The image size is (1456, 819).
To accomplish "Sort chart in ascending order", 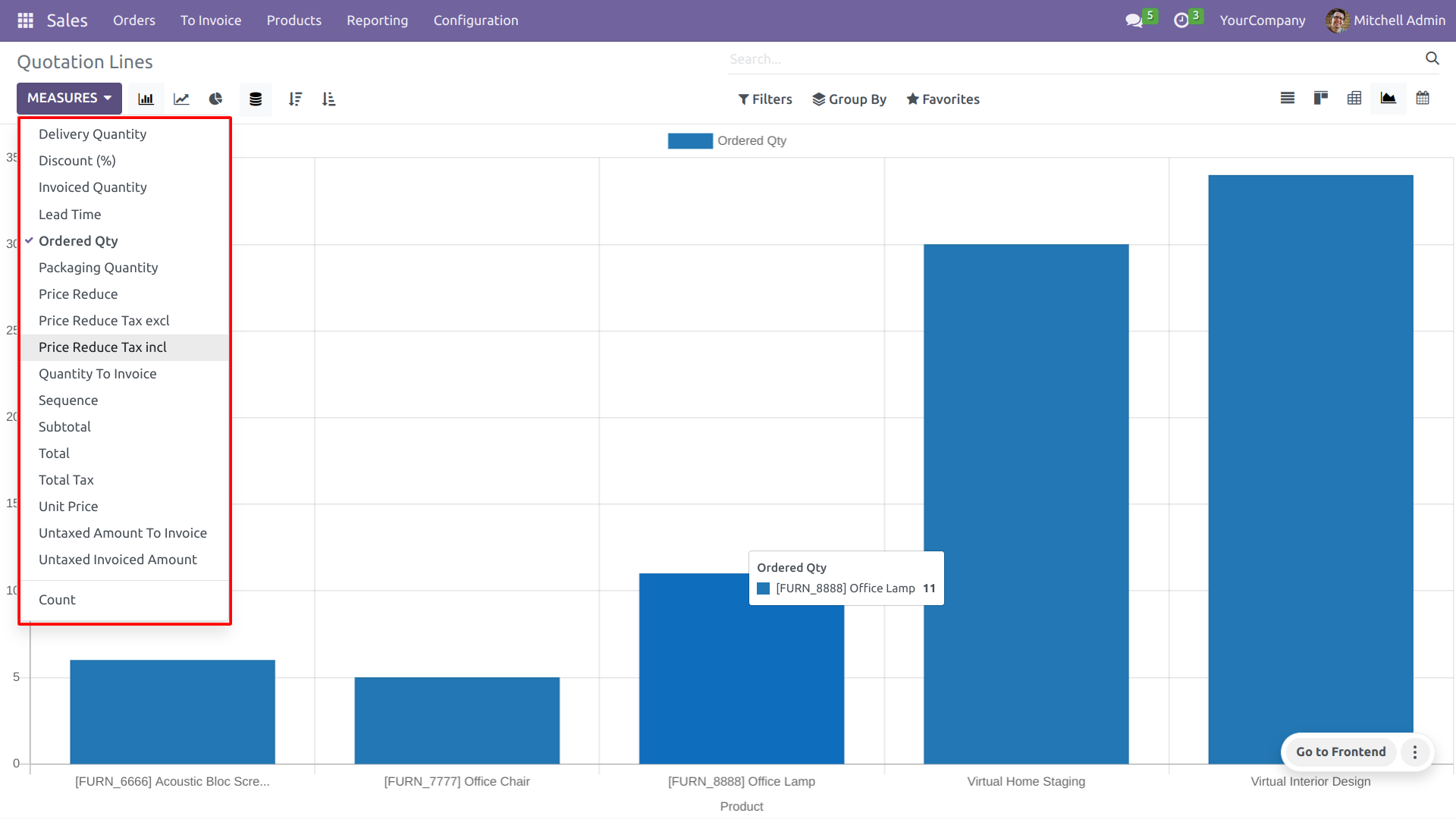I will tap(328, 99).
